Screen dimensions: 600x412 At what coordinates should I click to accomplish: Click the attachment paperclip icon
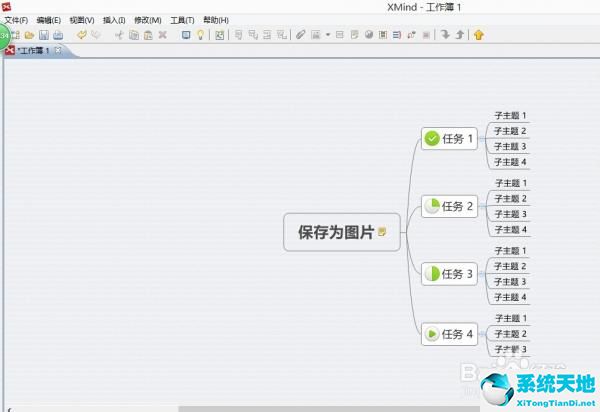coord(301,35)
